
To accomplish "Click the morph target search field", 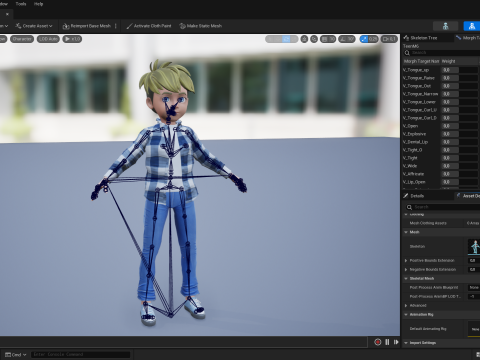I will [x=442, y=53].
